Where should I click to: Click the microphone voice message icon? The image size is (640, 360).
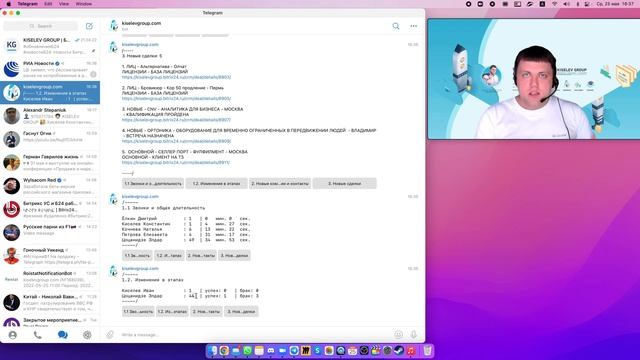(x=413, y=335)
